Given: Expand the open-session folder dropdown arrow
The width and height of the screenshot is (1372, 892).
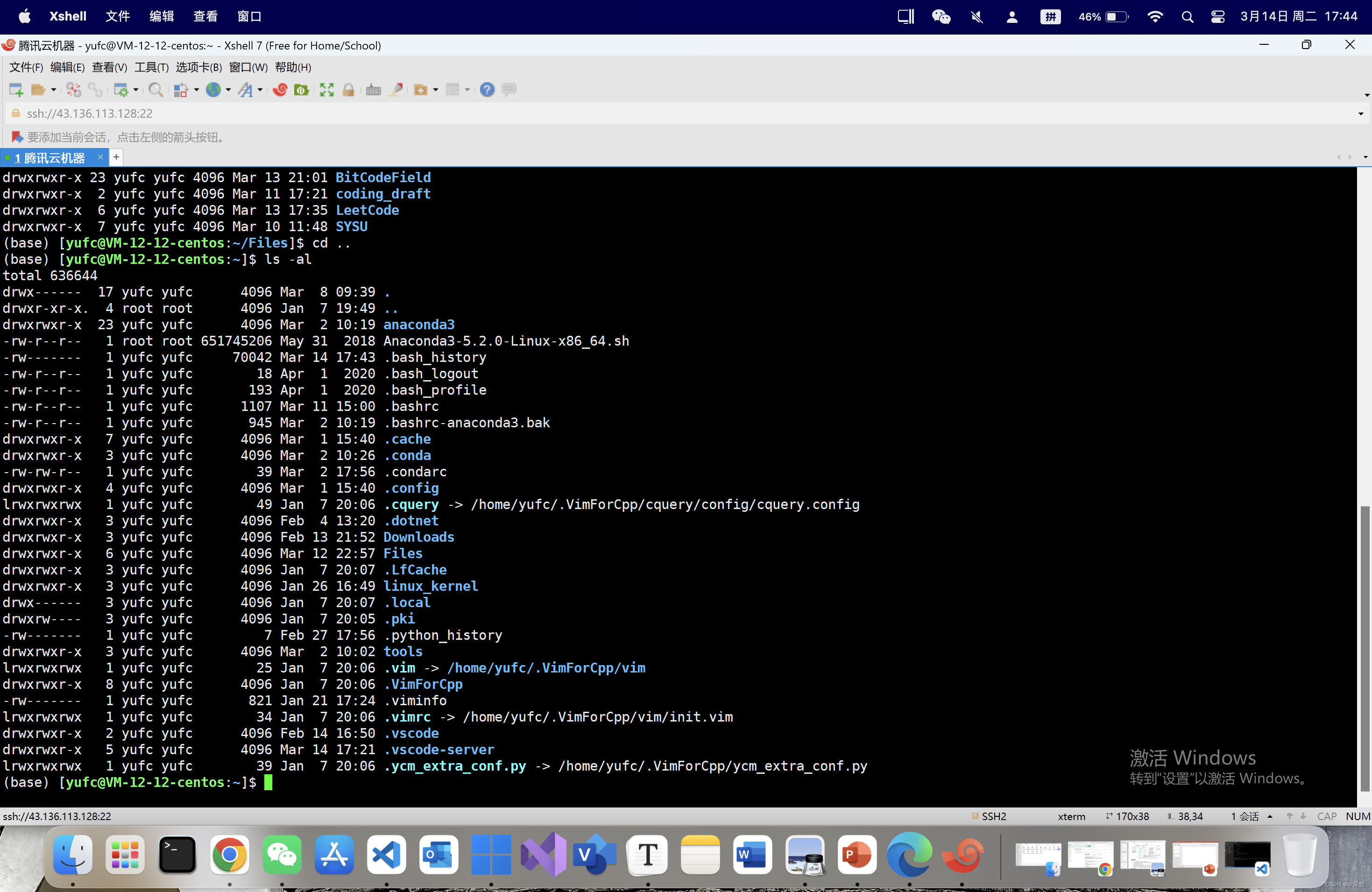Looking at the screenshot, I should click(x=54, y=89).
